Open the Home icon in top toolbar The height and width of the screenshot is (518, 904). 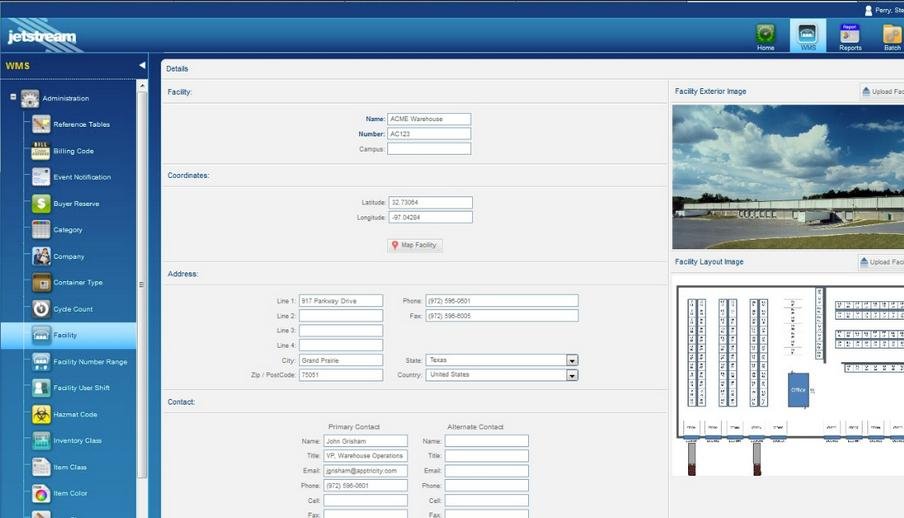[x=765, y=36]
